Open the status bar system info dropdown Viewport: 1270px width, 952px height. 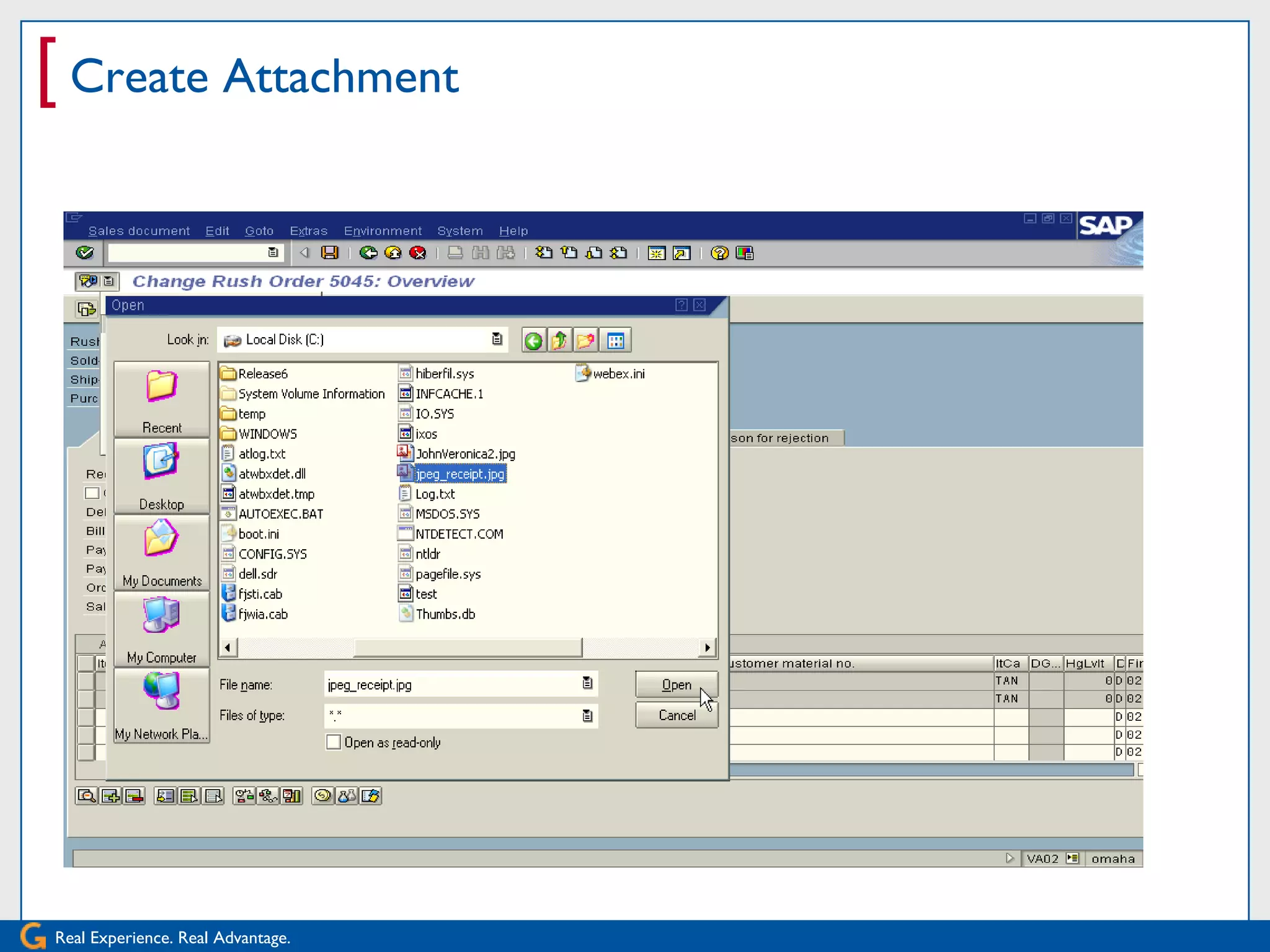tap(1072, 858)
